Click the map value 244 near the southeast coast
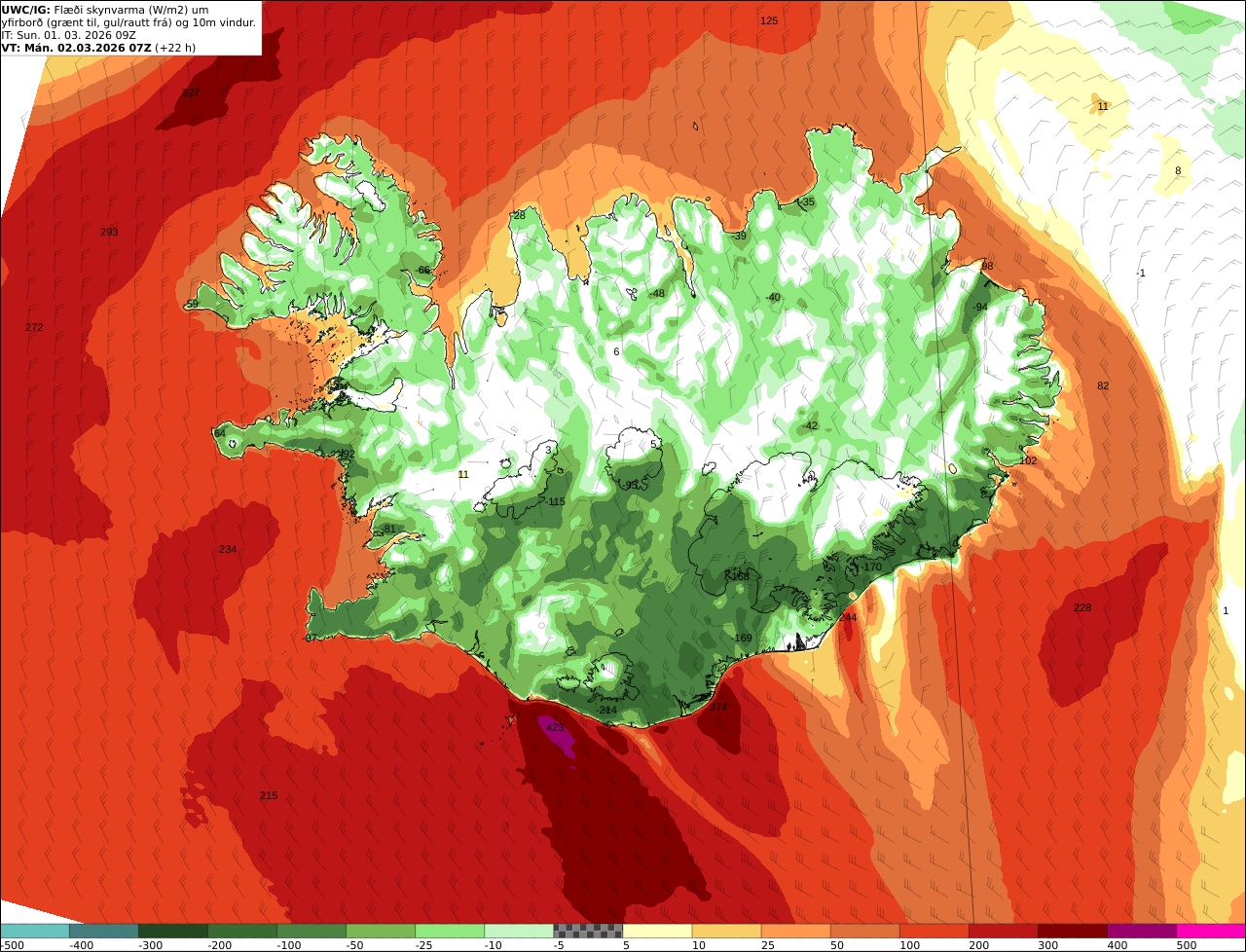1246x952 pixels. click(848, 617)
